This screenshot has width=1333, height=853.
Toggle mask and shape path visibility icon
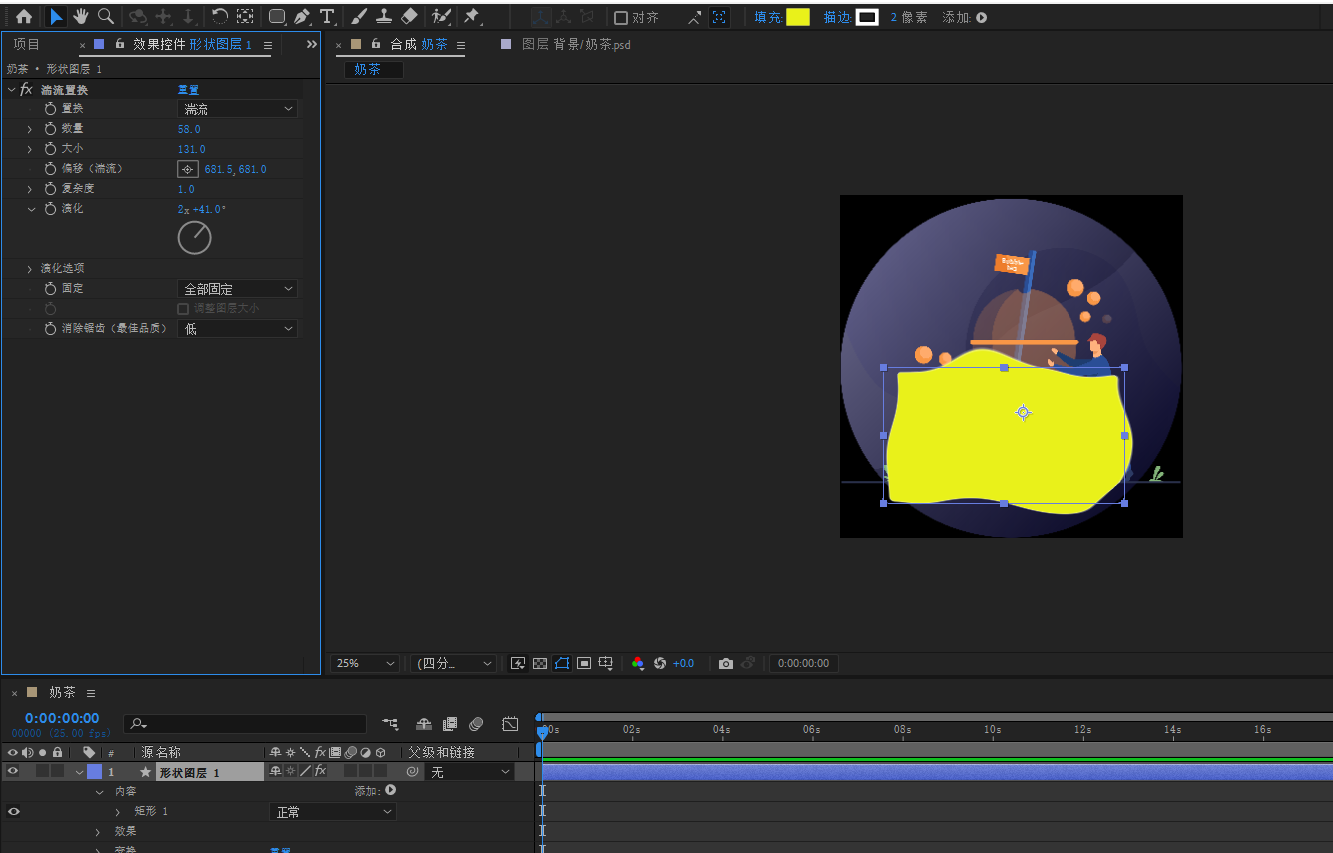pyautogui.click(x=562, y=663)
